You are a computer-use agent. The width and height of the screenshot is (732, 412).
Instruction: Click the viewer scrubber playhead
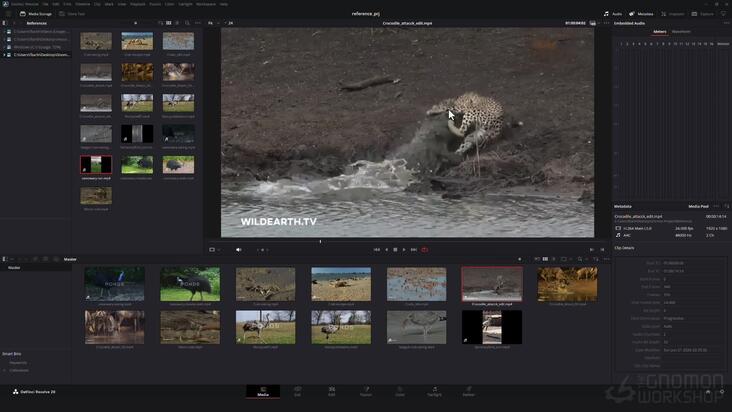tap(320, 242)
